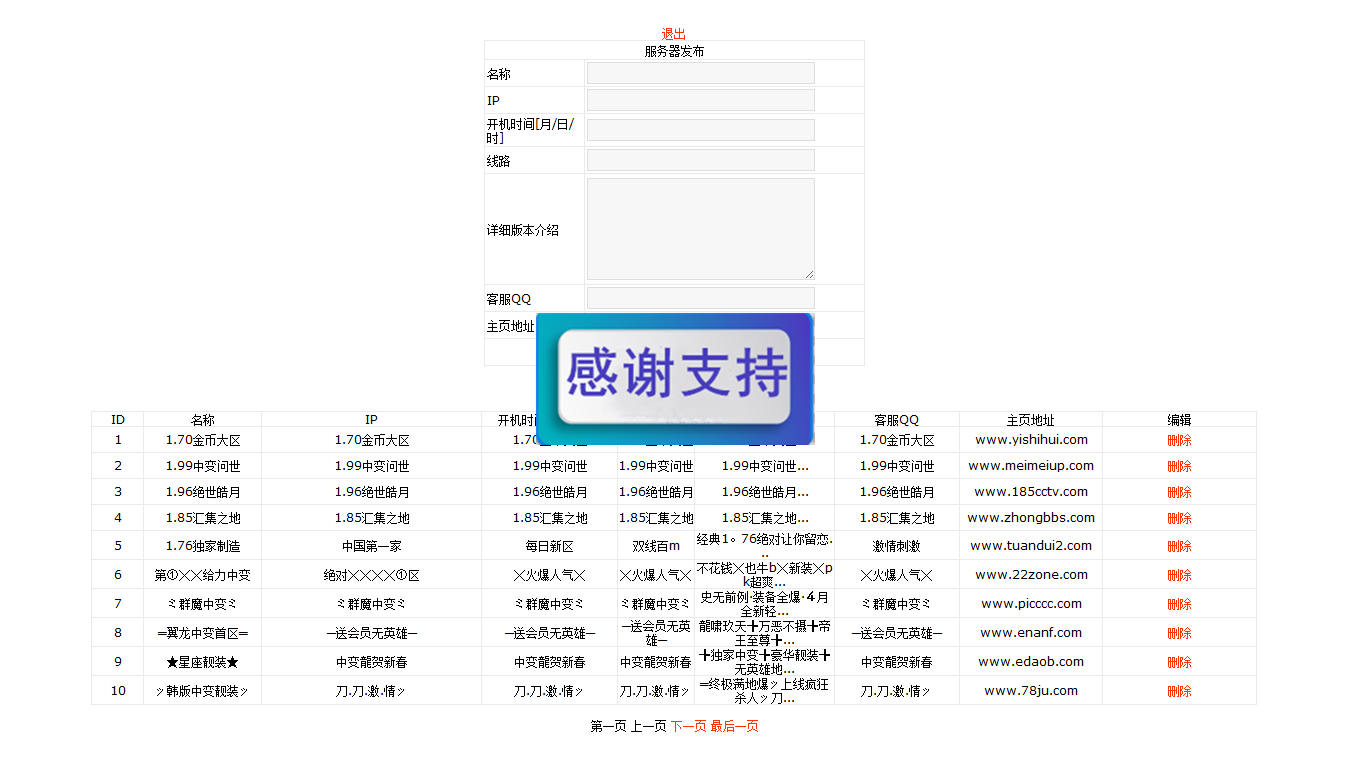This screenshot has height=757, width=1349.
Task: Delete row 9 (www.edaob.com)
Action: point(1179,662)
